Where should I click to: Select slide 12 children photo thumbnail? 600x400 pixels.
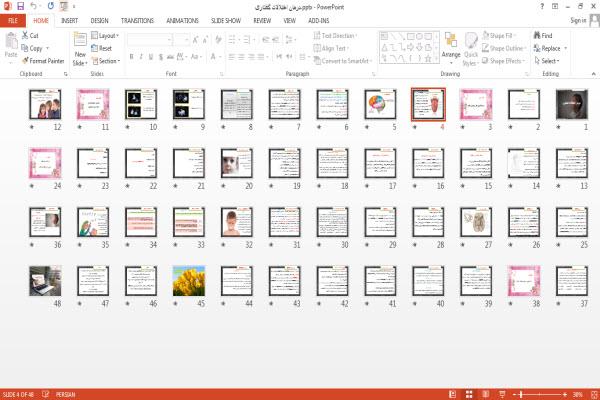point(45,104)
